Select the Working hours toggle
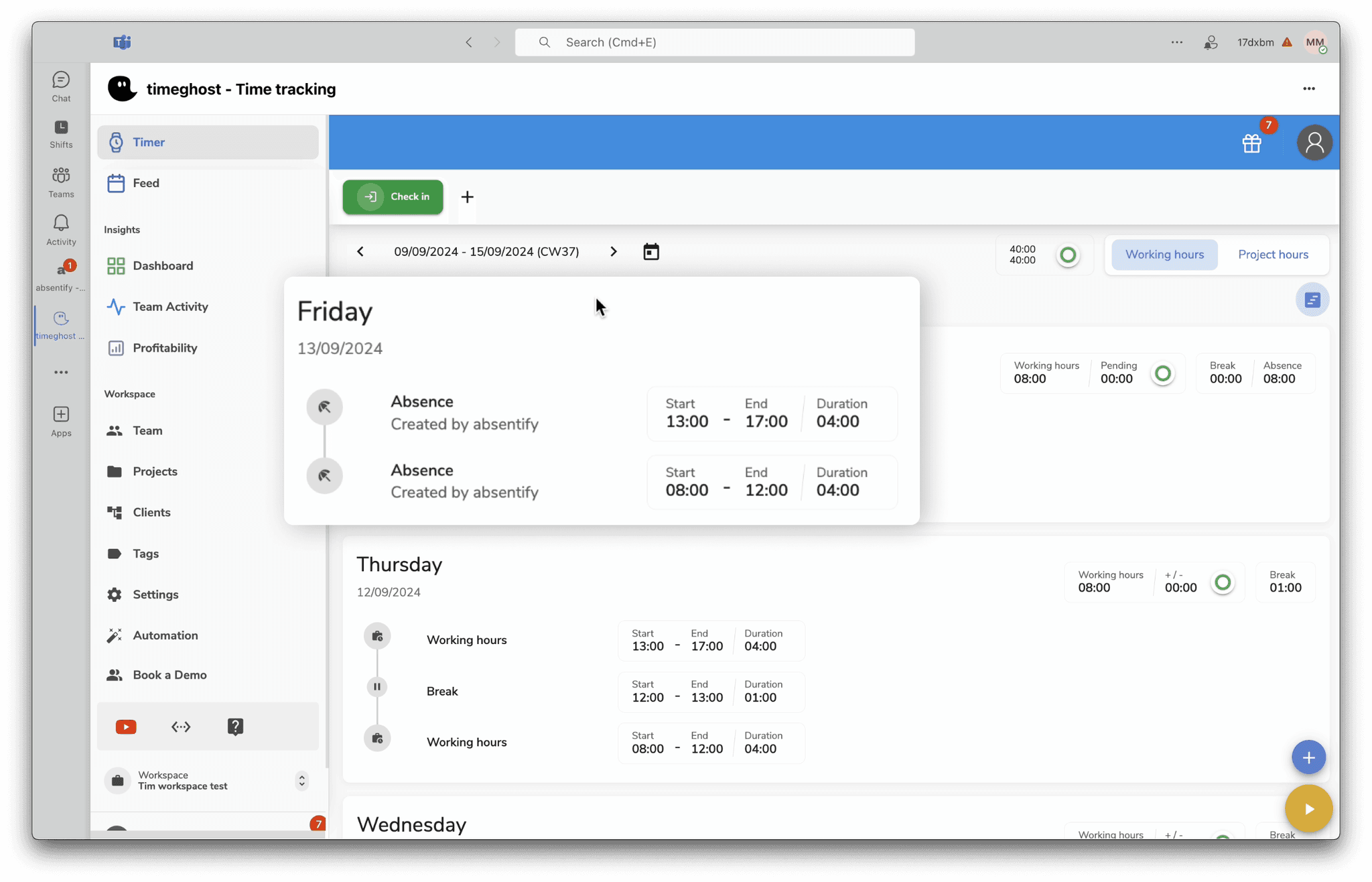The height and width of the screenshot is (882, 1372). point(1164,255)
